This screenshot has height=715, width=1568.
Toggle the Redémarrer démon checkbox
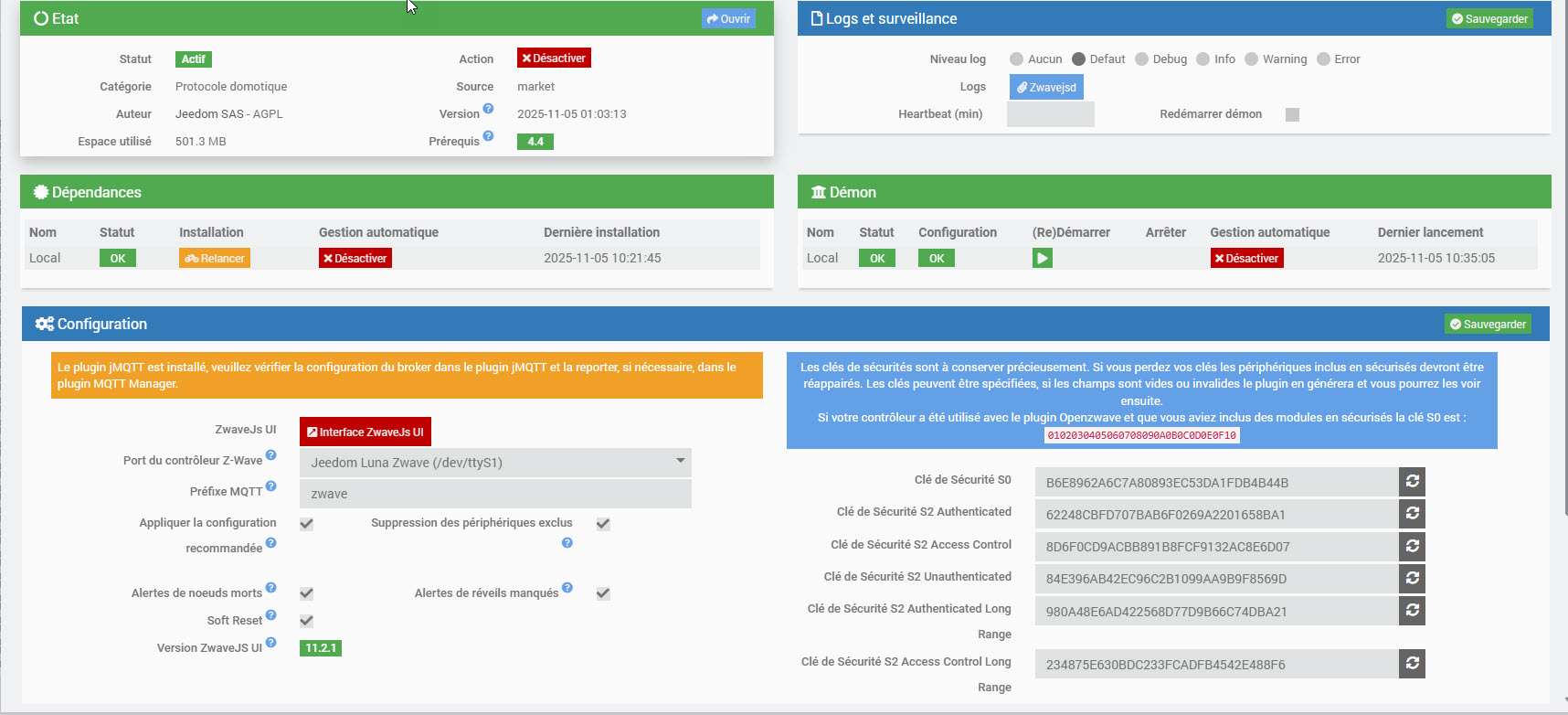(1292, 114)
